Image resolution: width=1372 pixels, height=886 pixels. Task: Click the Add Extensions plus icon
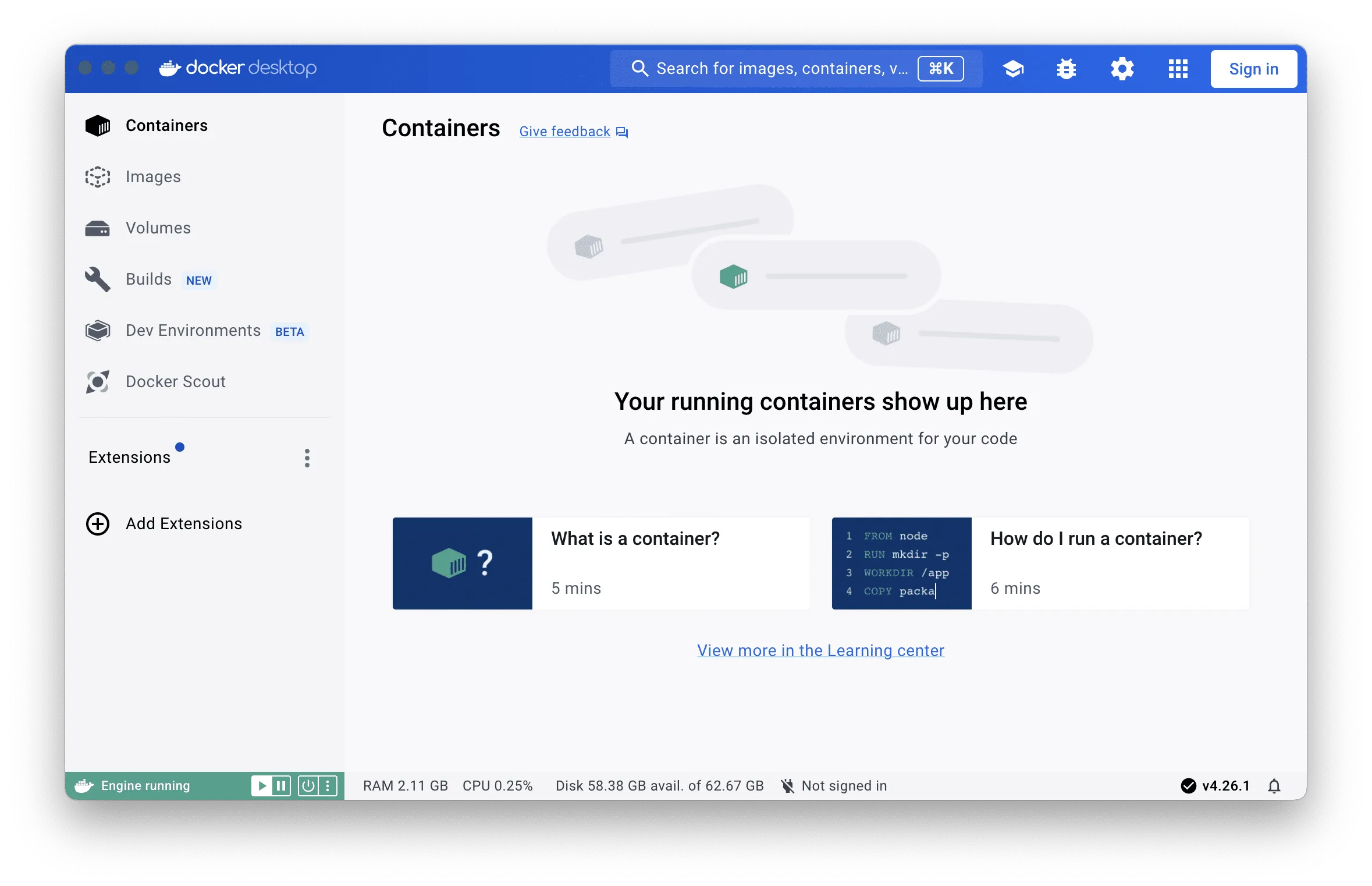click(97, 524)
